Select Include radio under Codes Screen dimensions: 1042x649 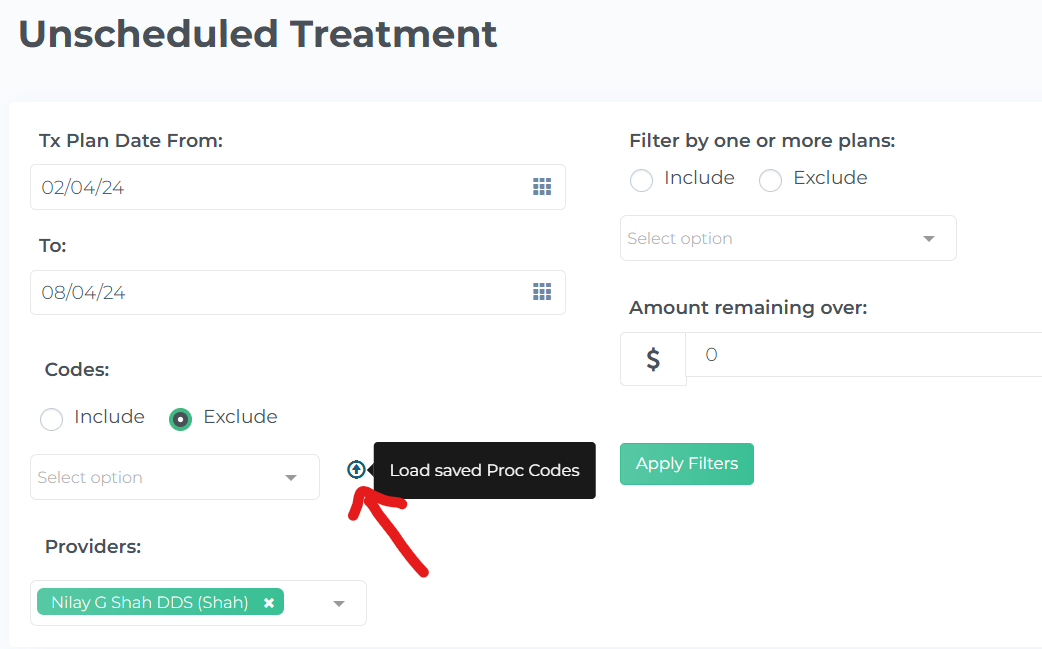tap(52, 419)
